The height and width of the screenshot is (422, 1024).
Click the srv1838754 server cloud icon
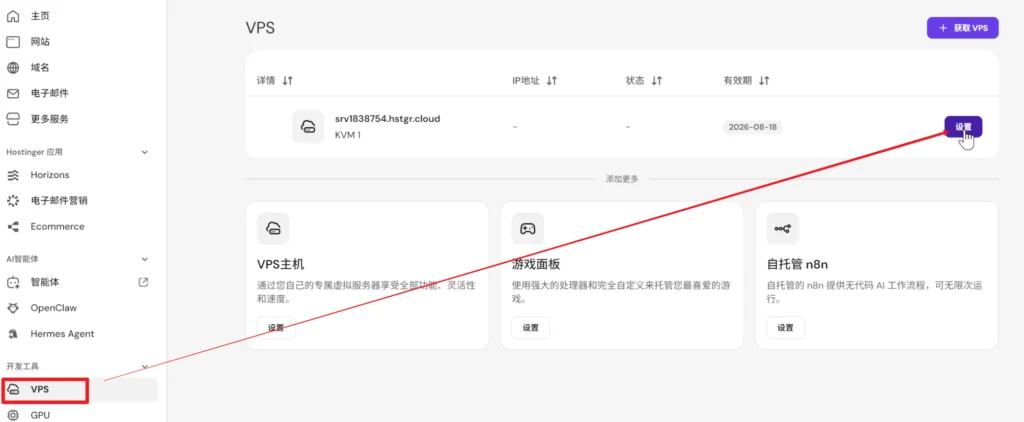click(308, 126)
